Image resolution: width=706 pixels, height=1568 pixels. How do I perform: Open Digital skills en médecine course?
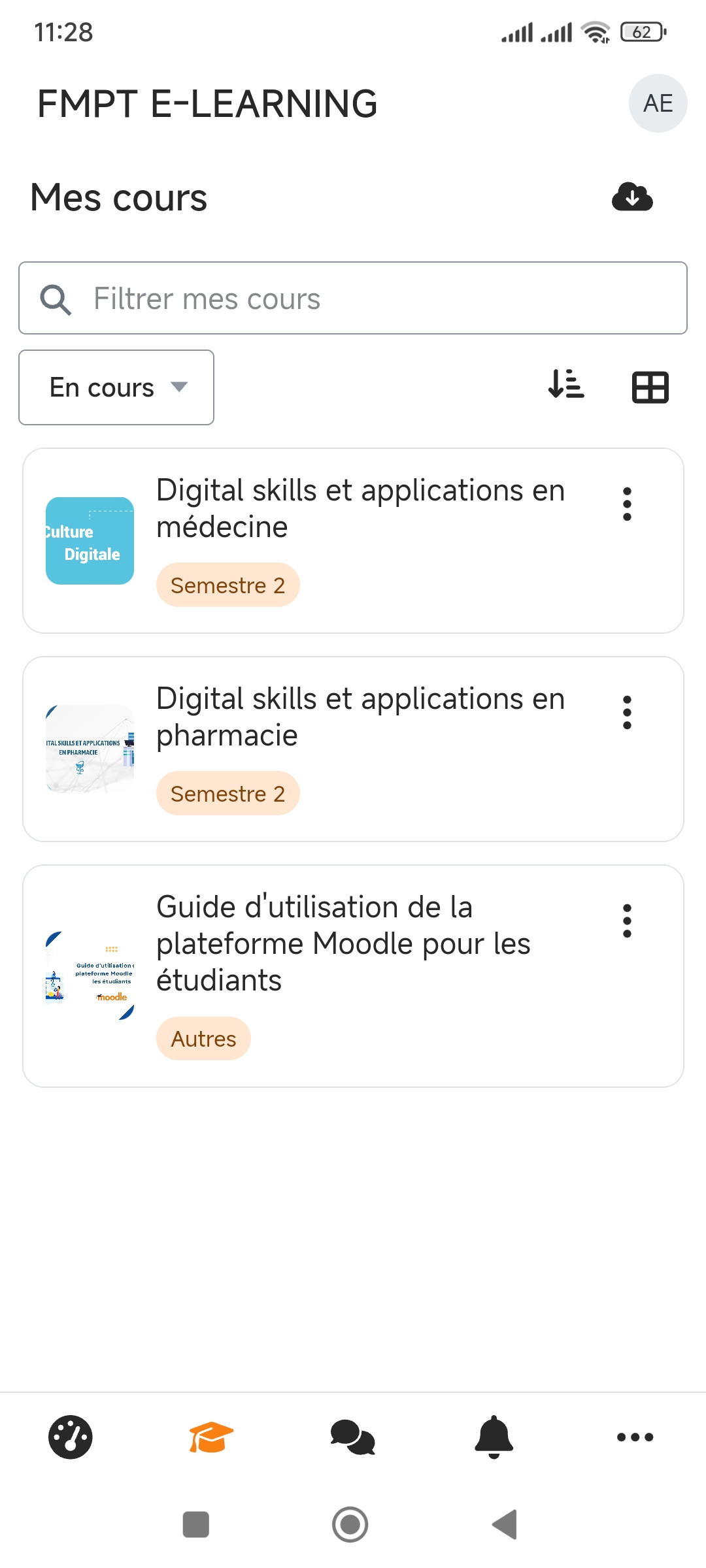(360, 508)
